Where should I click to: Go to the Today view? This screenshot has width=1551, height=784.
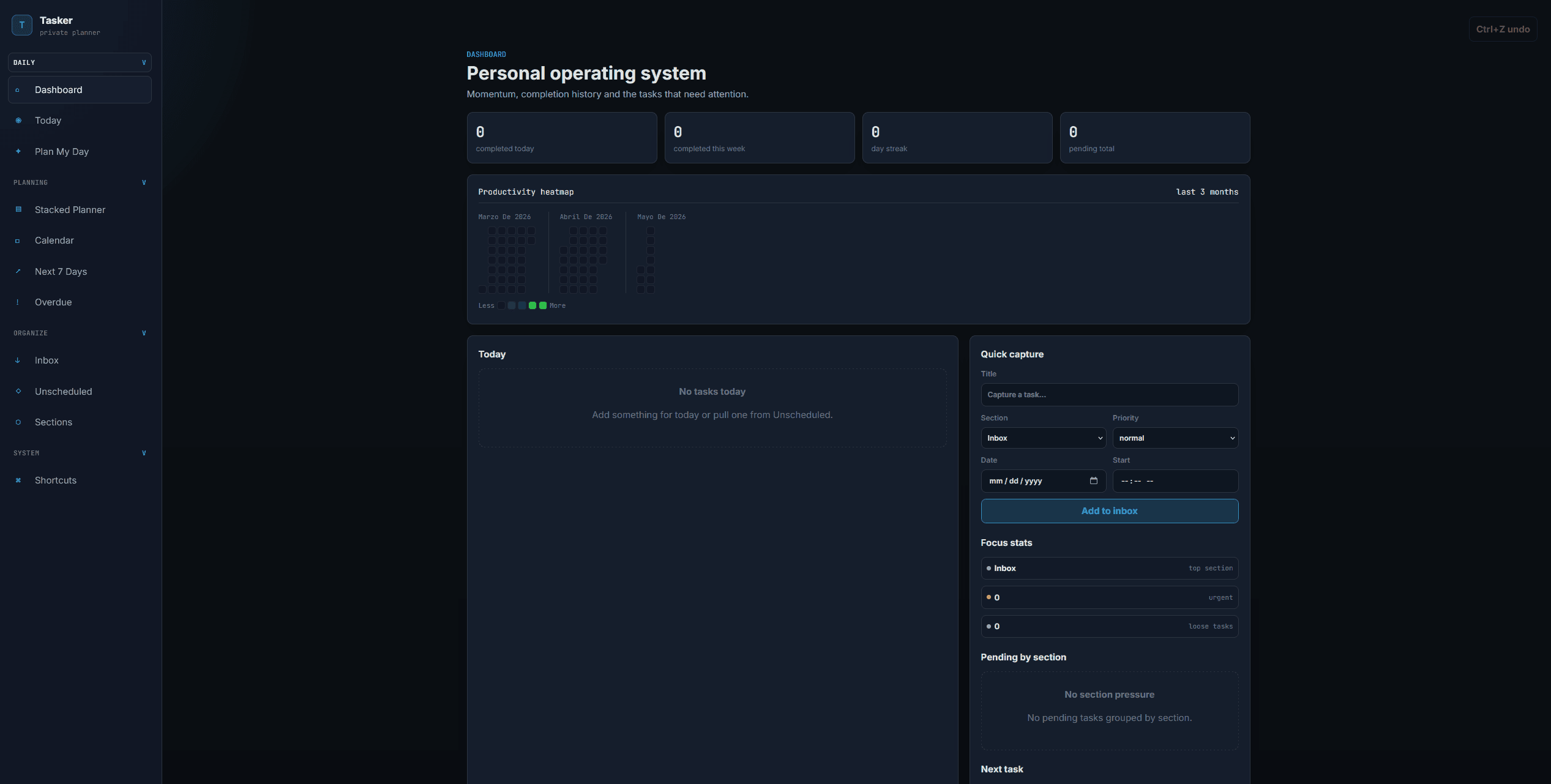[x=80, y=121]
